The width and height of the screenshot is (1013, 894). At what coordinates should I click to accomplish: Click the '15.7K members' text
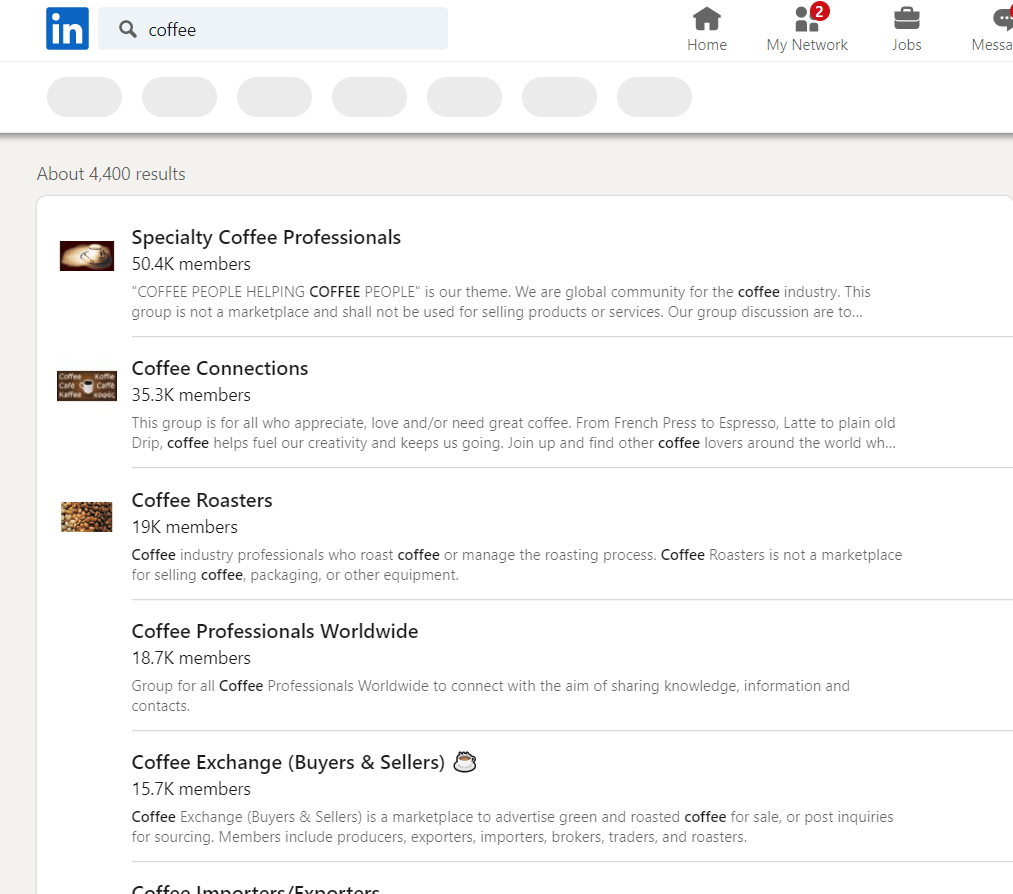[x=191, y=789]
